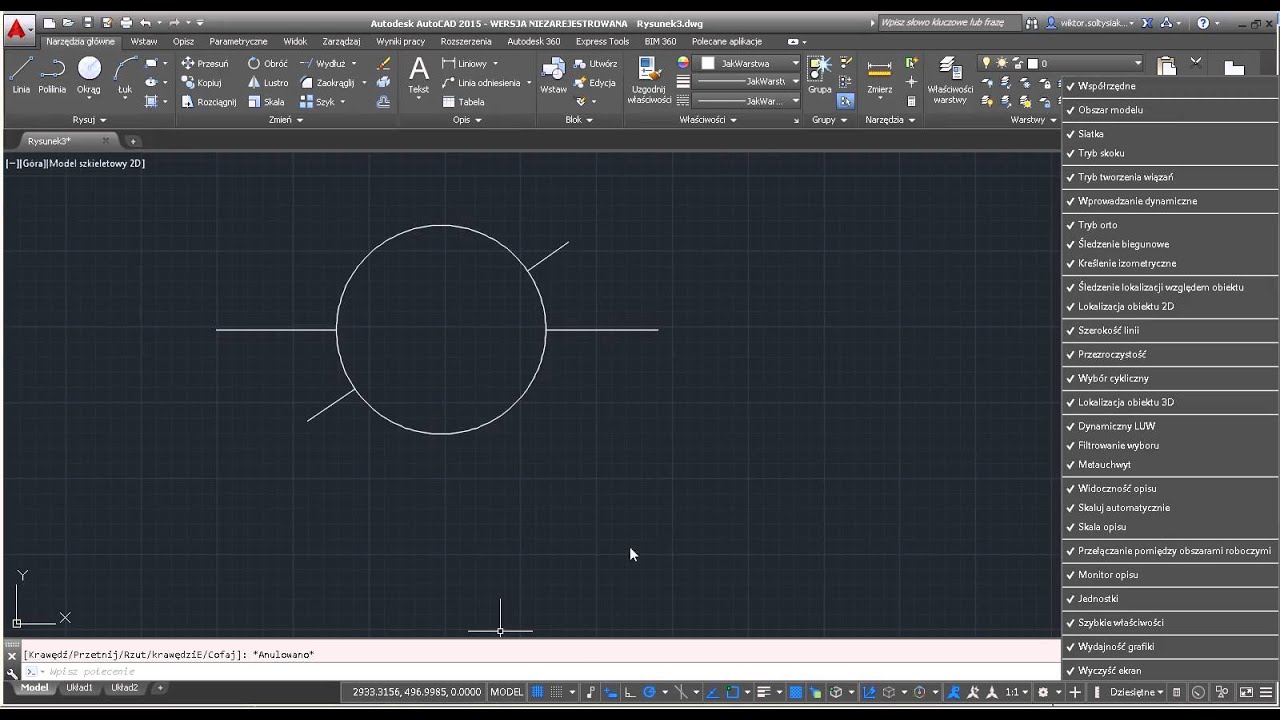Click the Szyk array tool
The height and width of the screenshot is (720, 1280).
coord(318,101)
